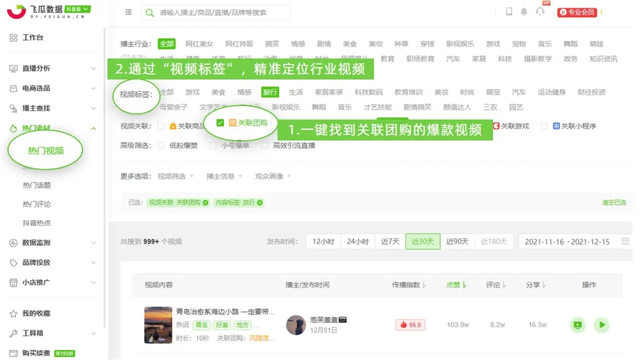This screenshot has width=640, height=360.
Task: Select 财经投资 video tag
Action: pos(591,92)
